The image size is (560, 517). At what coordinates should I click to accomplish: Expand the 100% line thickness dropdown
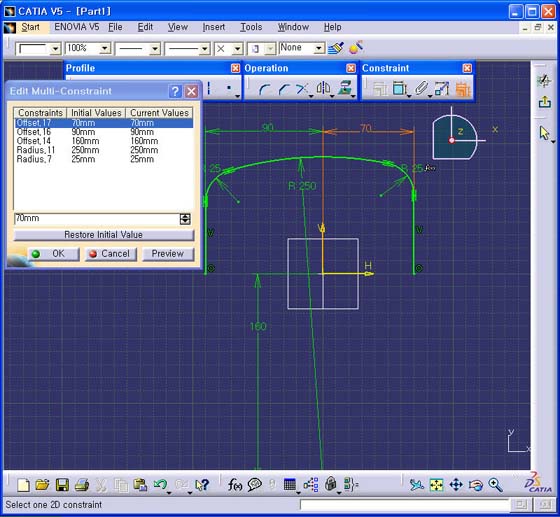click(105, 48)
